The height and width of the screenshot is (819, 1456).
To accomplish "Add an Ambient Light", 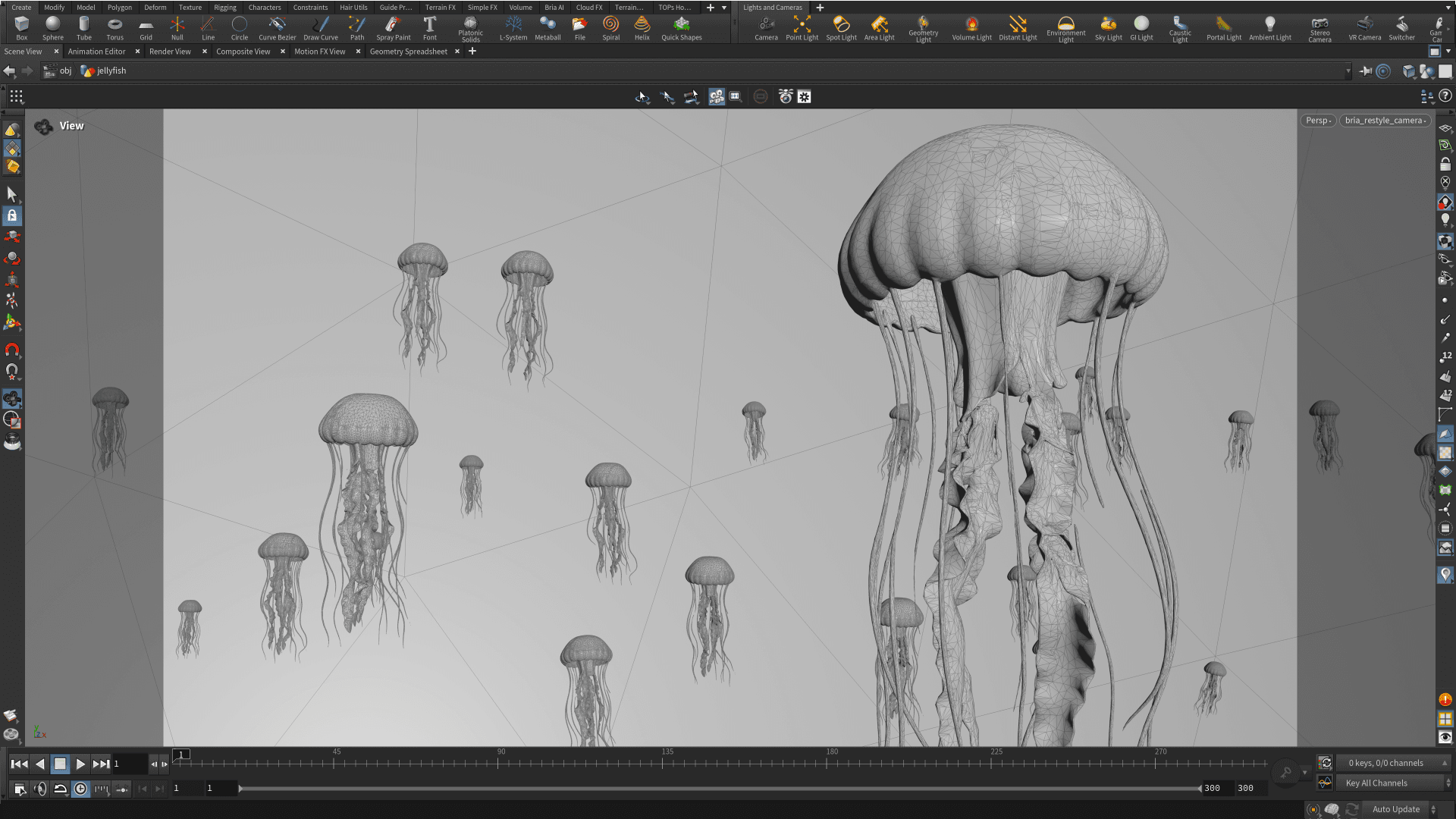I will coord(1269,28).
